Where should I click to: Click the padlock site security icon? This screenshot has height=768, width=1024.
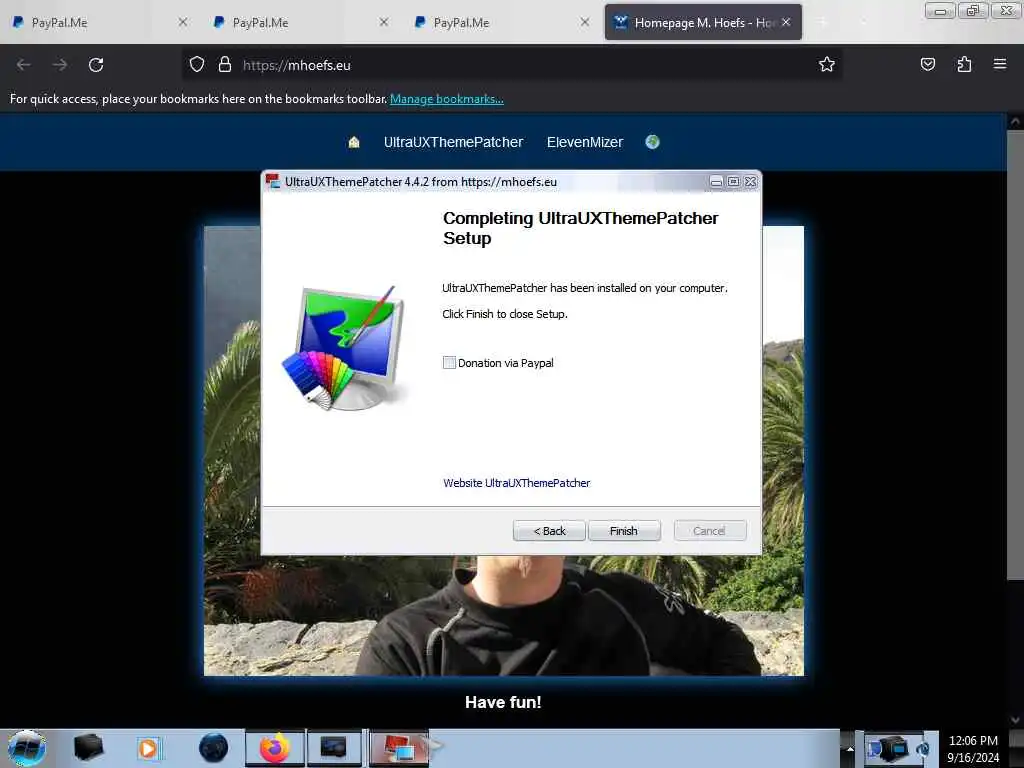[x=225, y=65]
